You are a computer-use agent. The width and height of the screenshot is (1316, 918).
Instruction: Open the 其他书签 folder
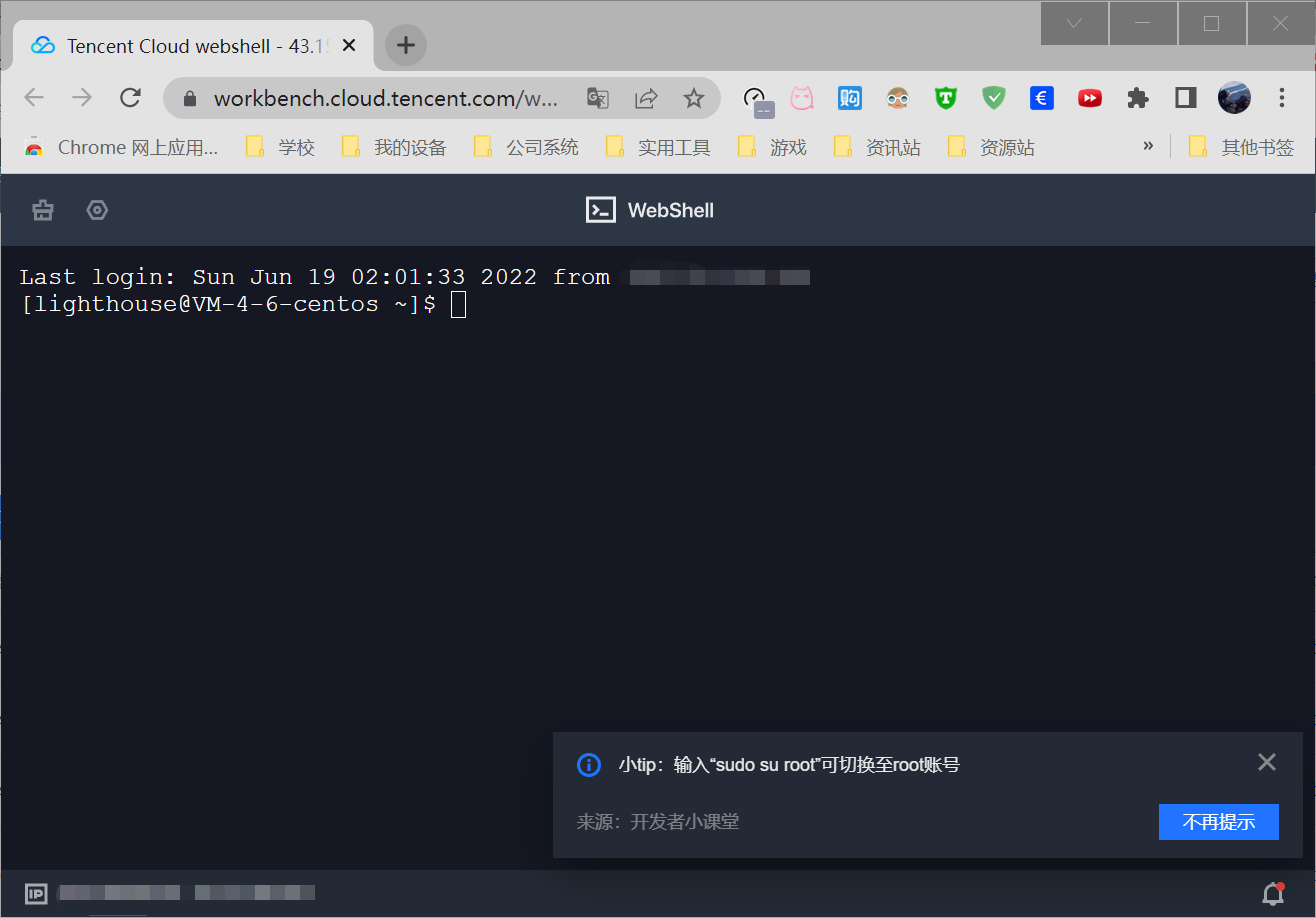coord(1241,148)
